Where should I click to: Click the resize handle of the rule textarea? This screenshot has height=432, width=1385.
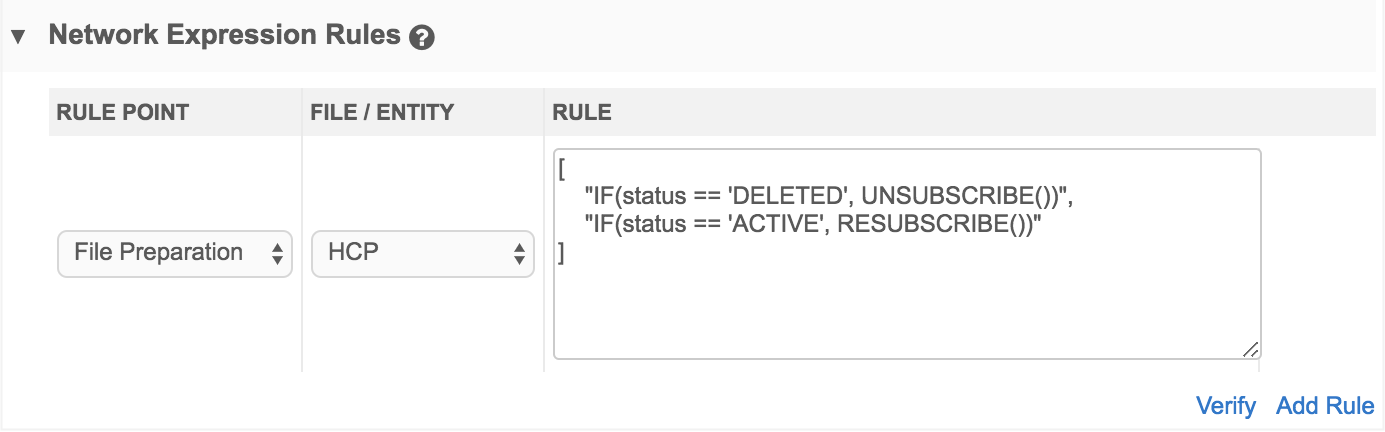click(1250, 348)
